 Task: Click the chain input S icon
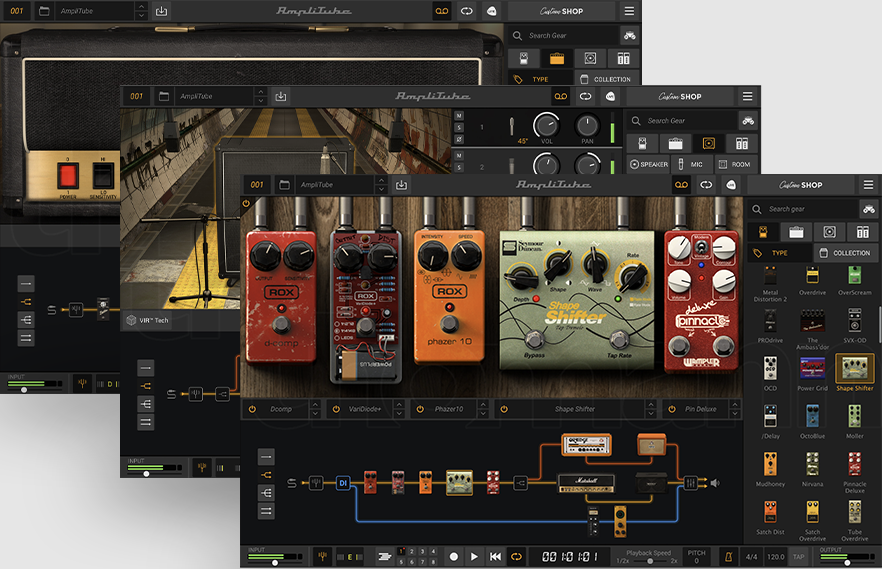291,483
